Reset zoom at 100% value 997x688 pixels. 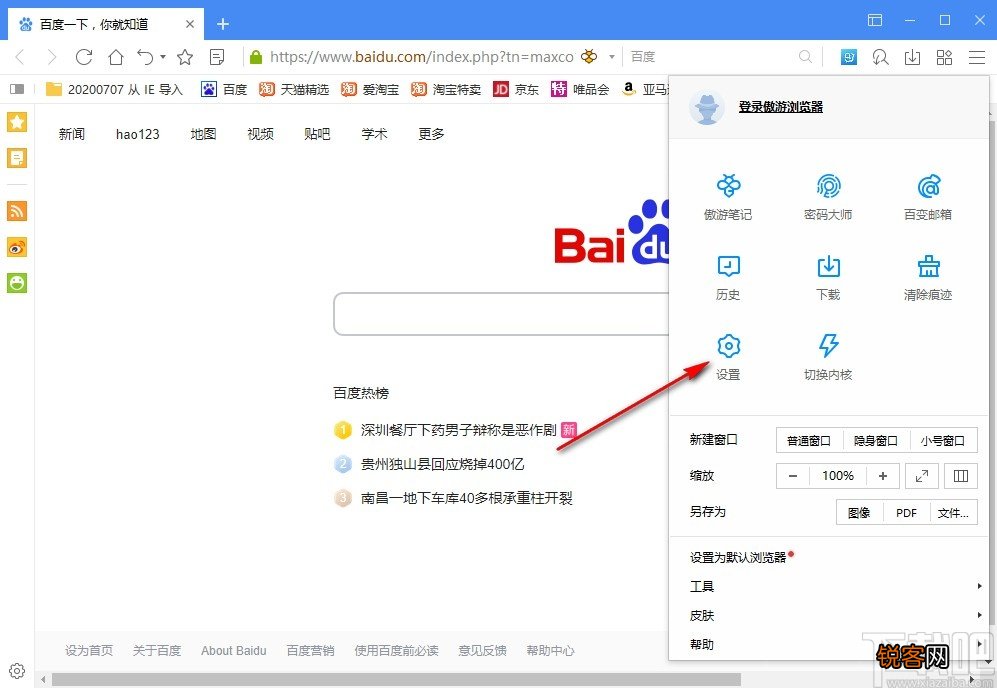click(x=837, y=476)
